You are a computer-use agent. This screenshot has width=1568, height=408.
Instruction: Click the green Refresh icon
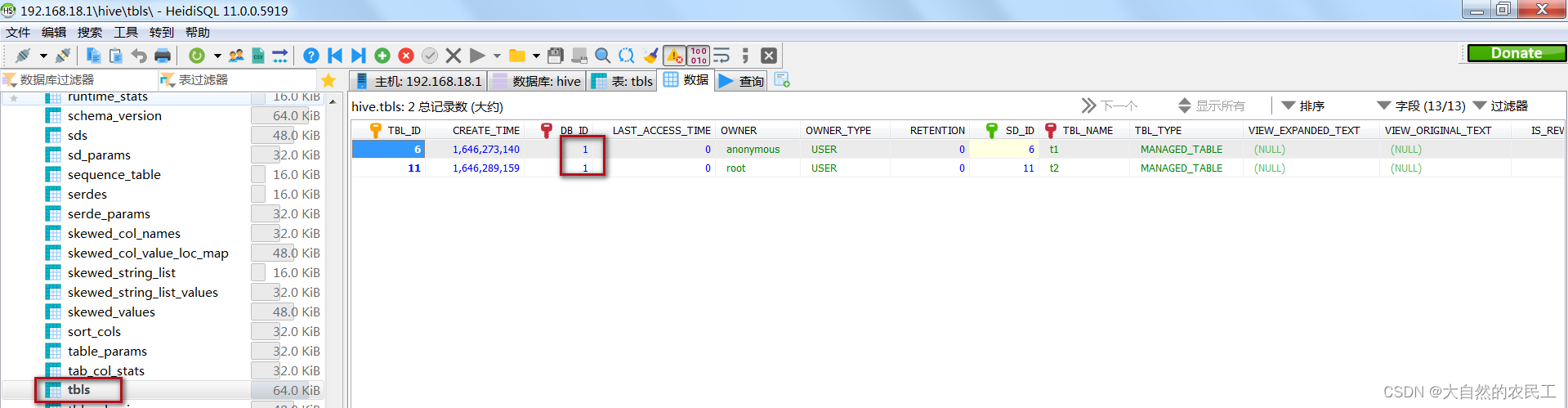pos(197,56)
